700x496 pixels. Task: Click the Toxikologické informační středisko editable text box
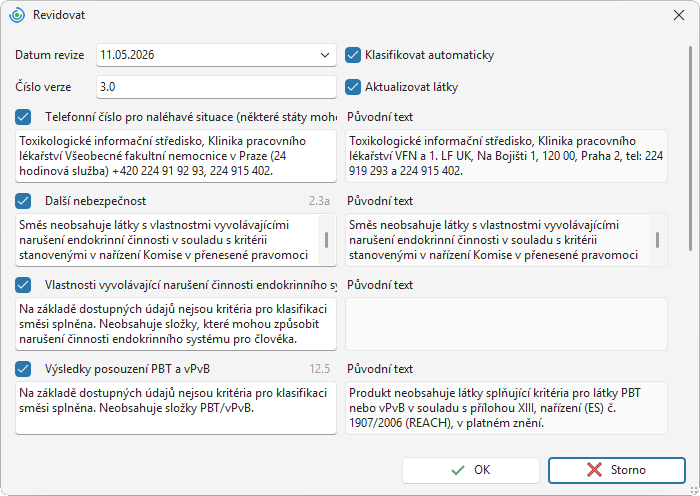click(176, 156)
